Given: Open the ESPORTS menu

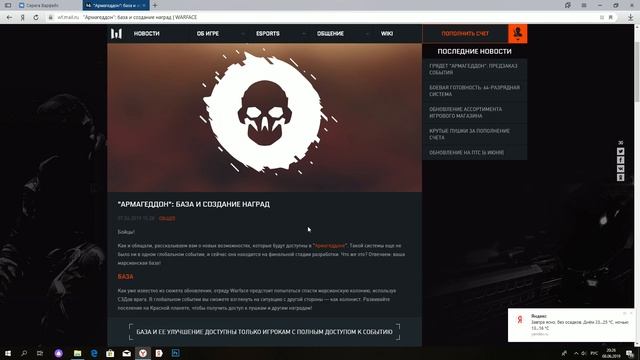Looking at the screenshot, I should click(268, 33).
